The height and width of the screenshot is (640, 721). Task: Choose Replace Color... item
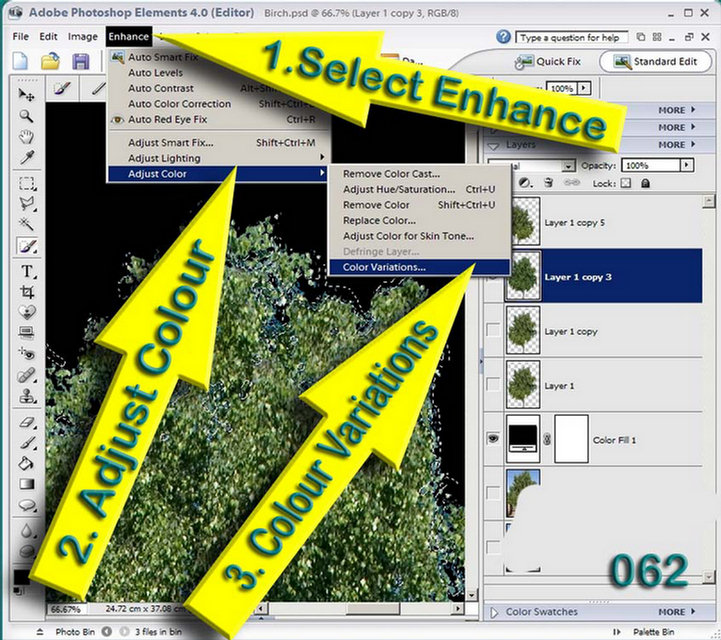(420, 221)
